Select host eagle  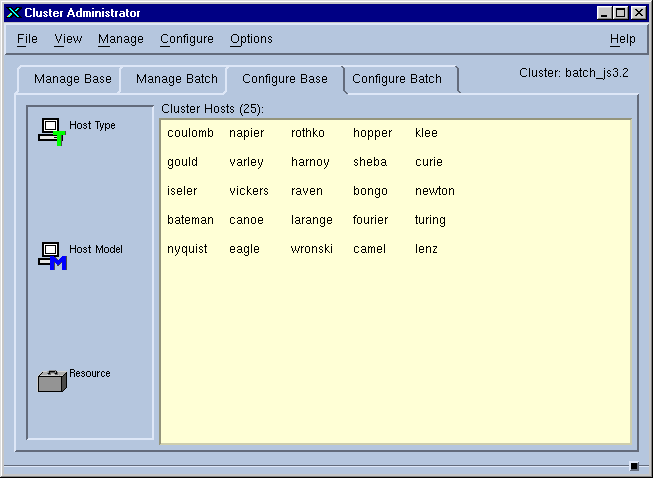point(244,249)
